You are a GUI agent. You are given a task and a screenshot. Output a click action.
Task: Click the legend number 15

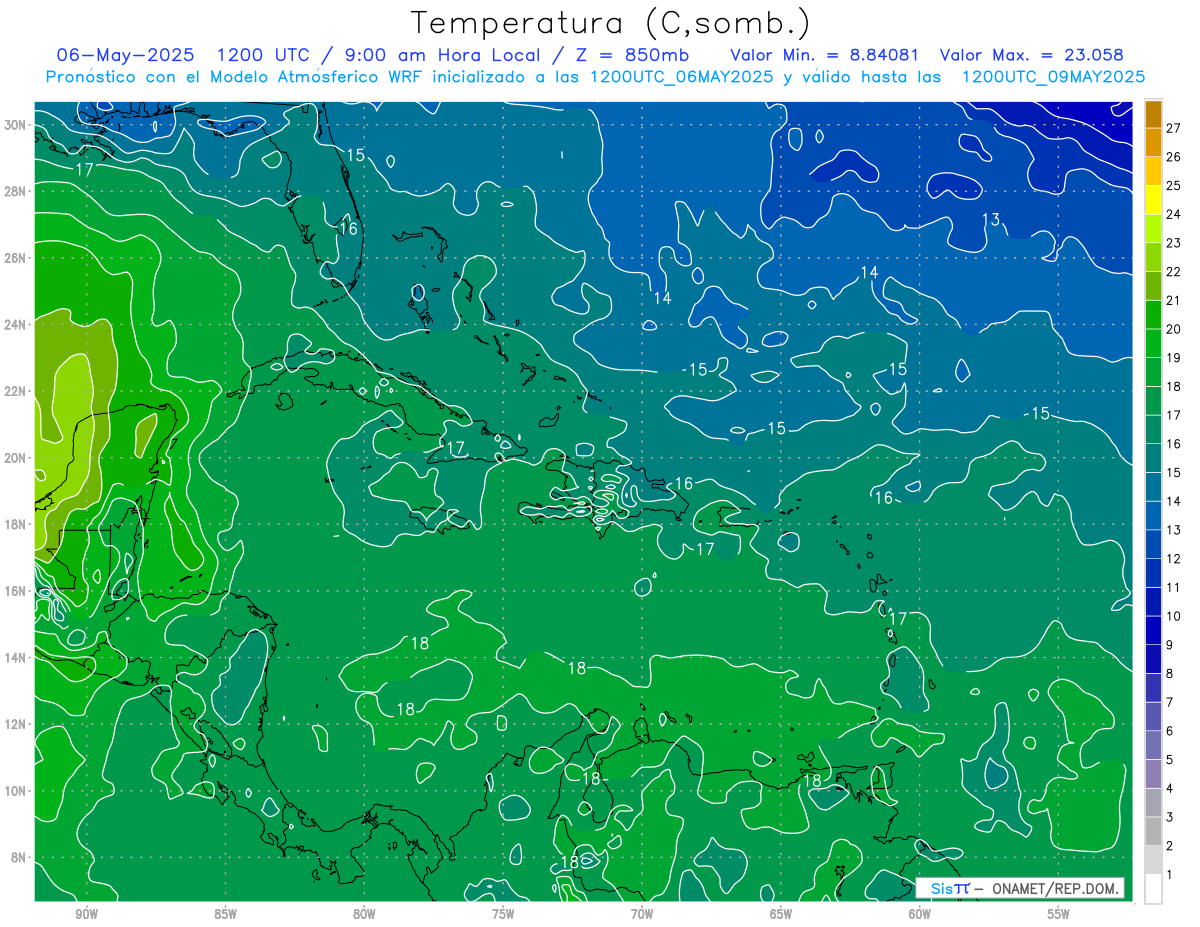click(1174, 472)
